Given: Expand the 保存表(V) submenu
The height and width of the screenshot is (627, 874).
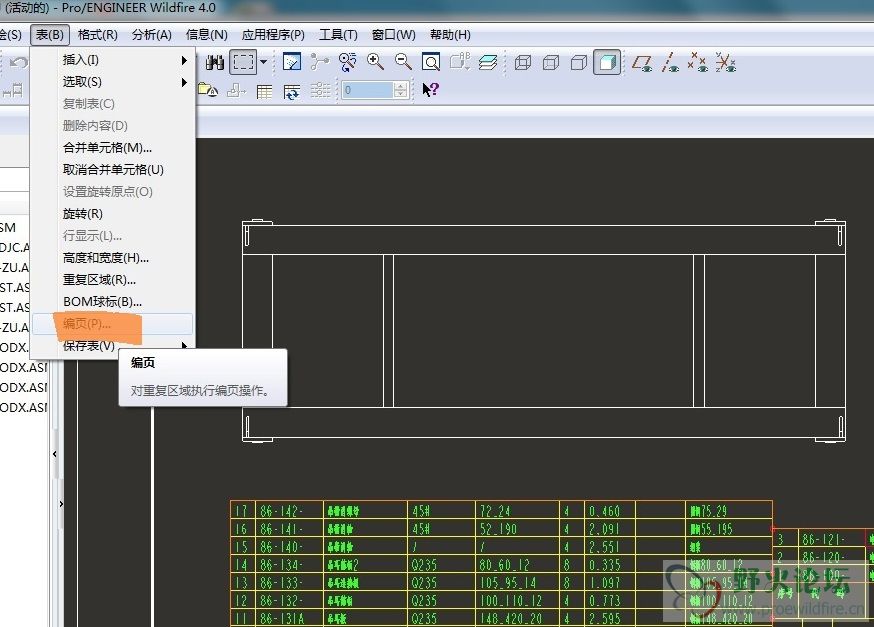Looking at the screenshot, I should [113, 346].
